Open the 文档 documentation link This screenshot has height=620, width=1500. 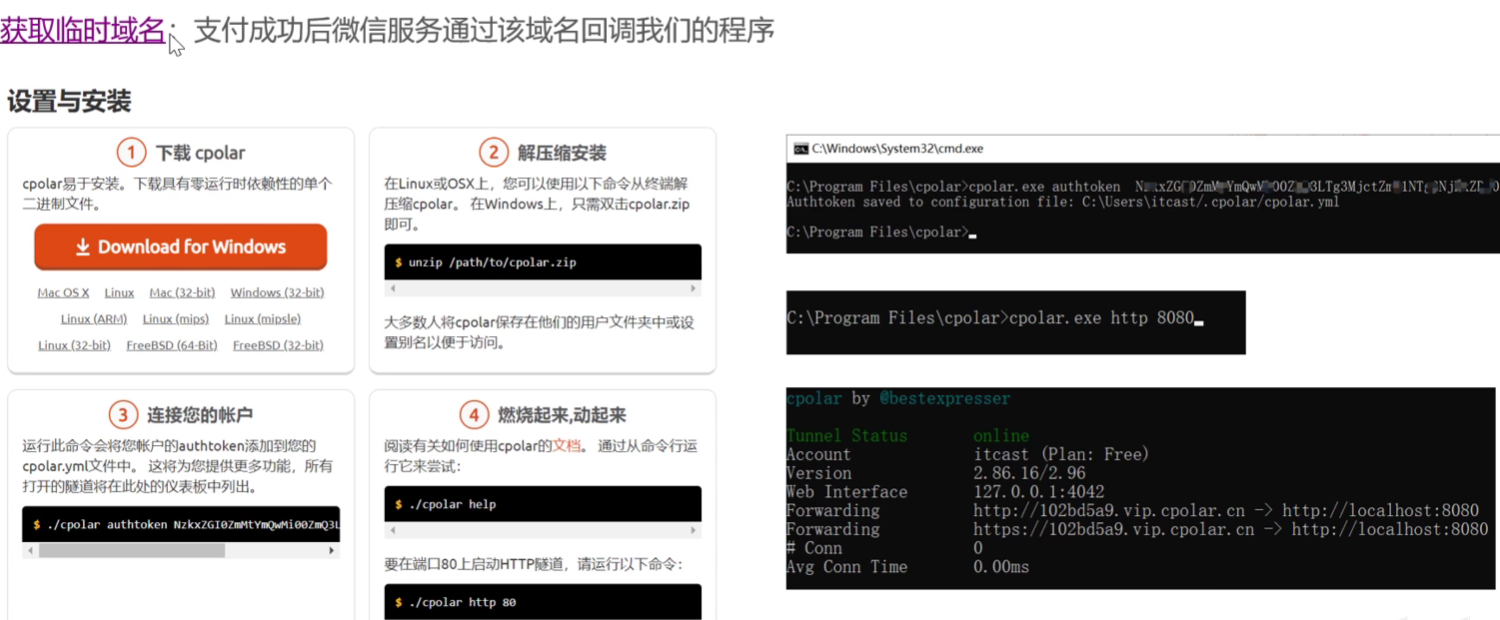[x=567, y=446]
